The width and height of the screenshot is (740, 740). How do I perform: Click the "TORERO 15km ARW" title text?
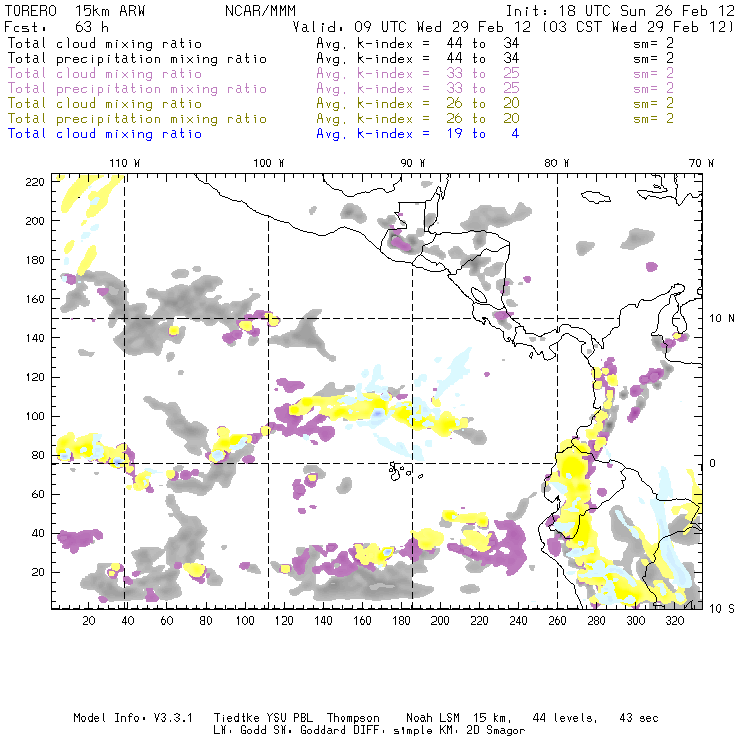point(75,11)
